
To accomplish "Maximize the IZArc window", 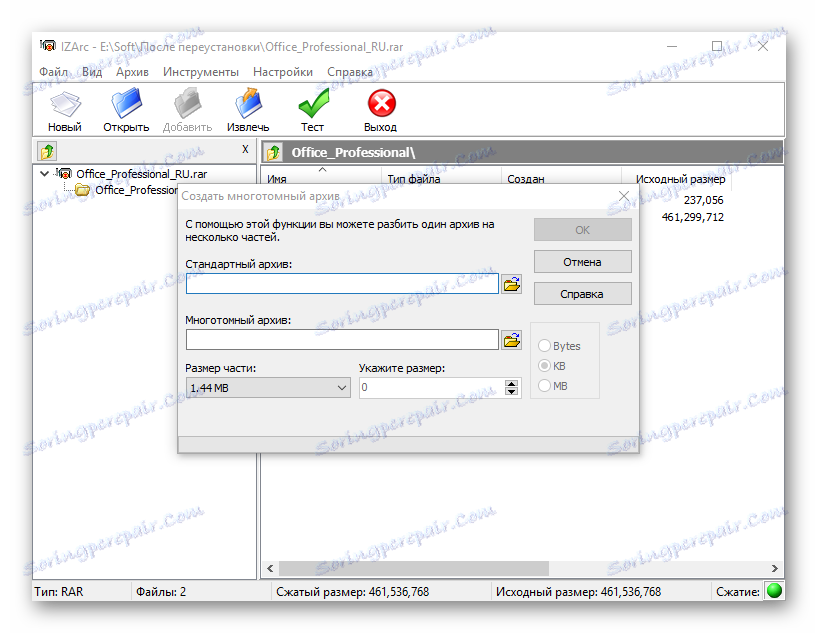I will coord(717,46).
